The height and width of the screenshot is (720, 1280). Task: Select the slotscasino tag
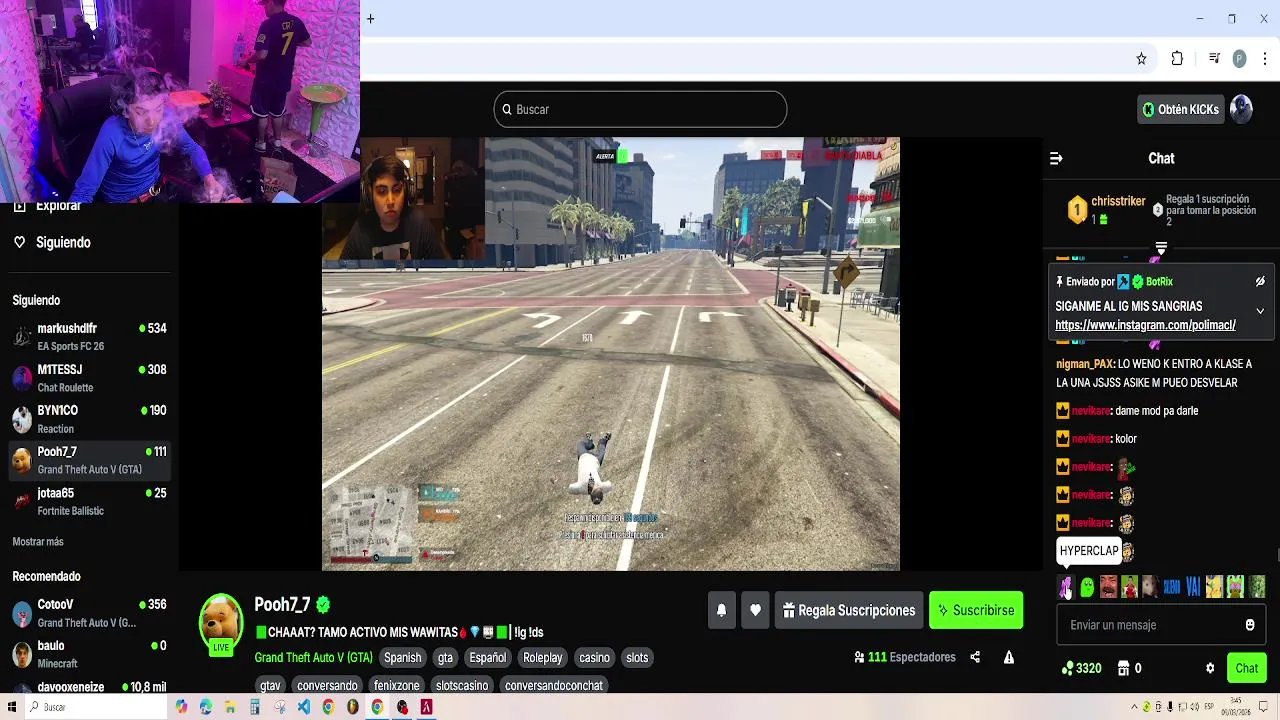coord(462,685)
